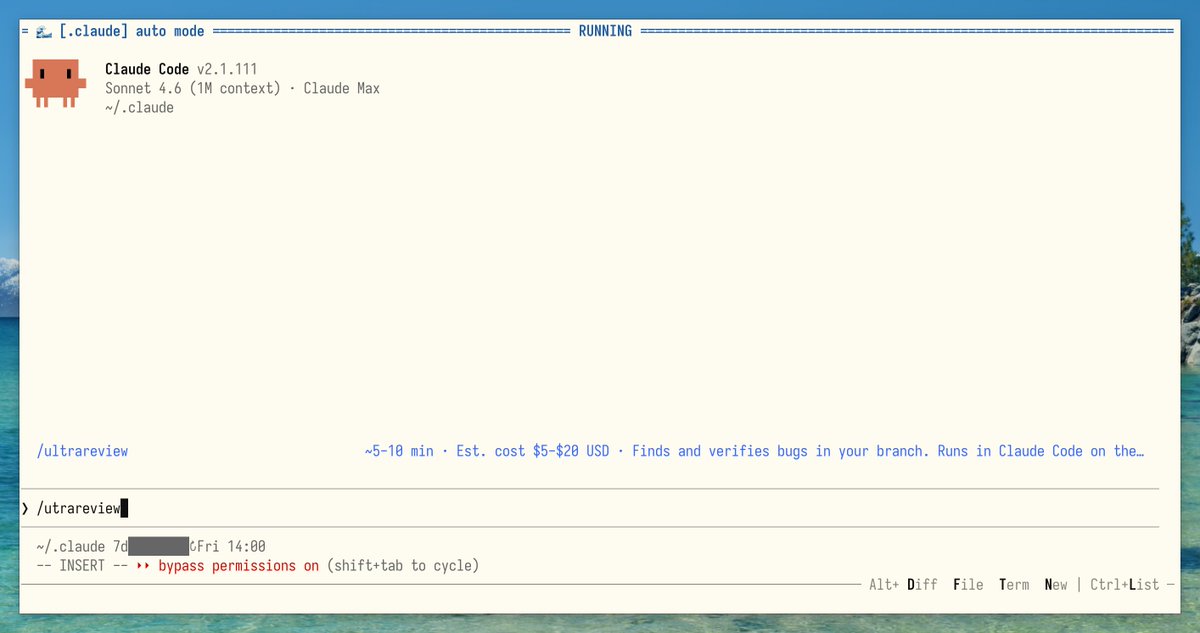The image size is (1200, 633).
Task: Click the /utrareview prompt input field
Action: (590, 508)
